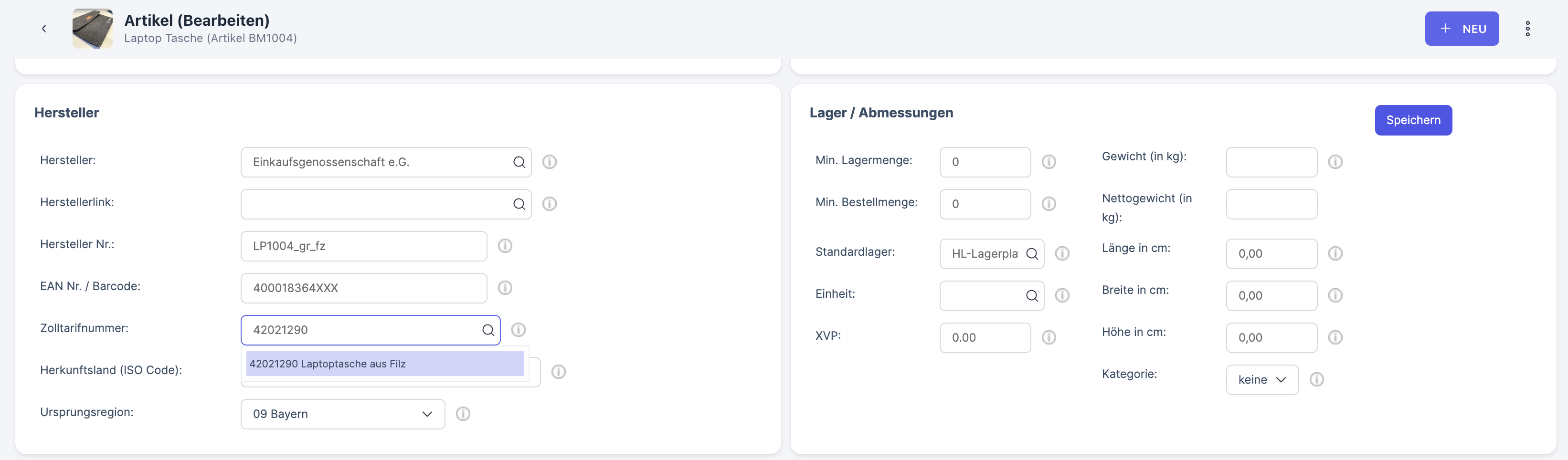The image size is (1568, 460).
Task: Click the search icon in the Hersteller field
Action: 519,162
